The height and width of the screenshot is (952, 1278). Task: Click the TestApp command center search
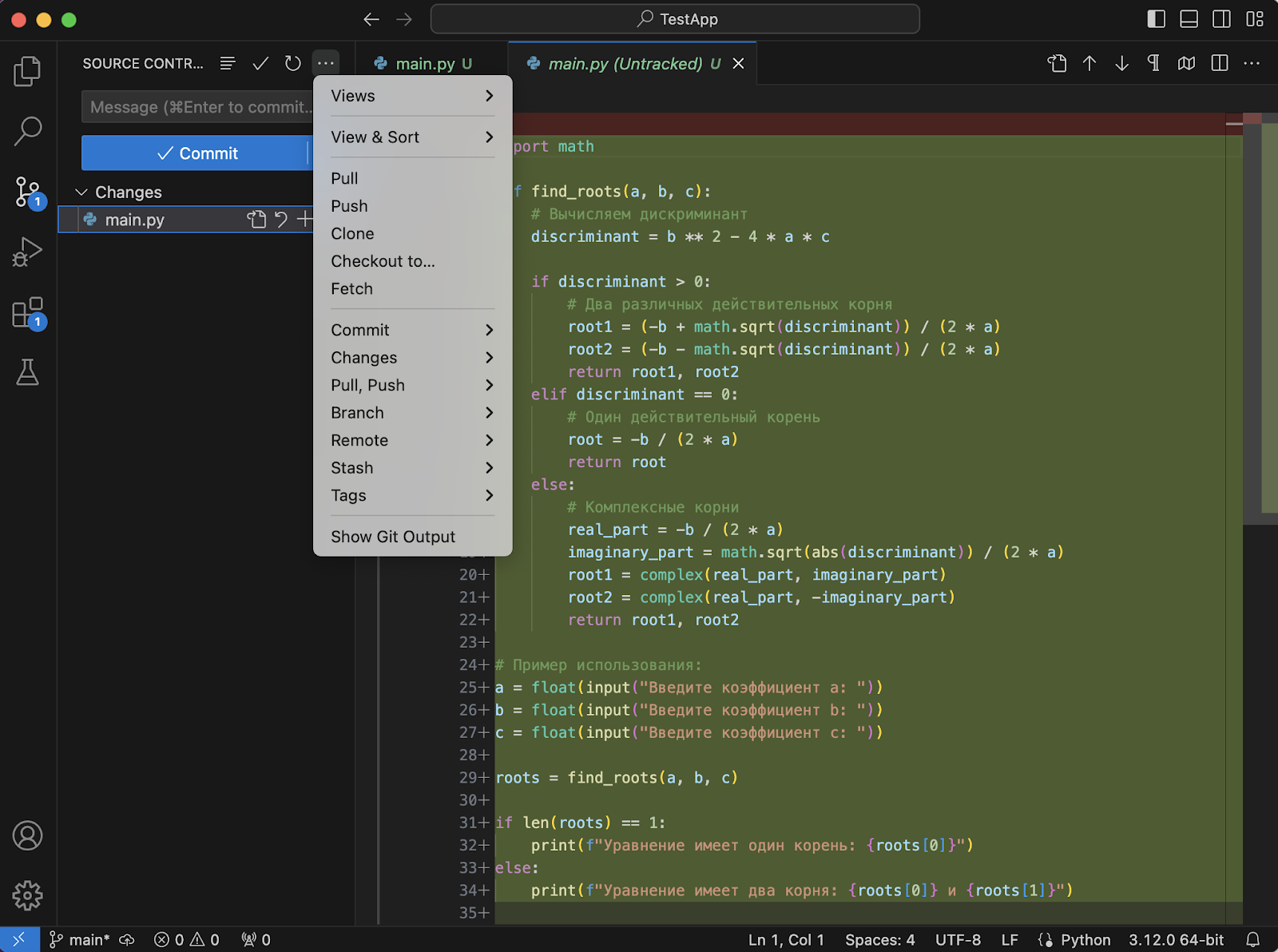tap(675, 19)
